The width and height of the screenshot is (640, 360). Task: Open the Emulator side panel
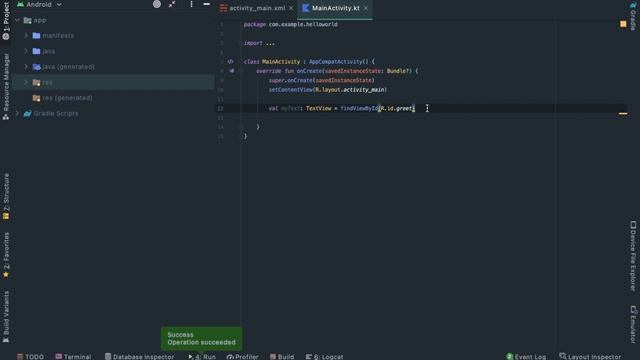tap(633, 324)
